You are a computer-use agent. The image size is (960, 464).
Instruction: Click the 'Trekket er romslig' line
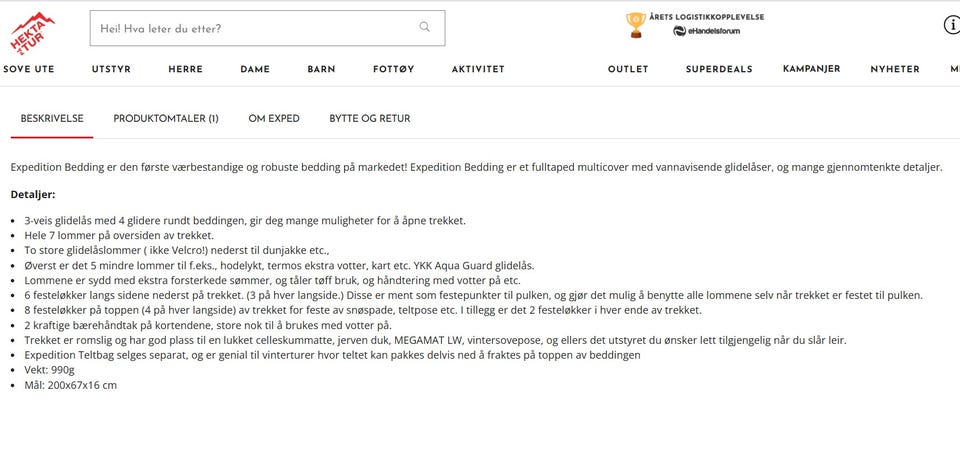click(435, 340)
